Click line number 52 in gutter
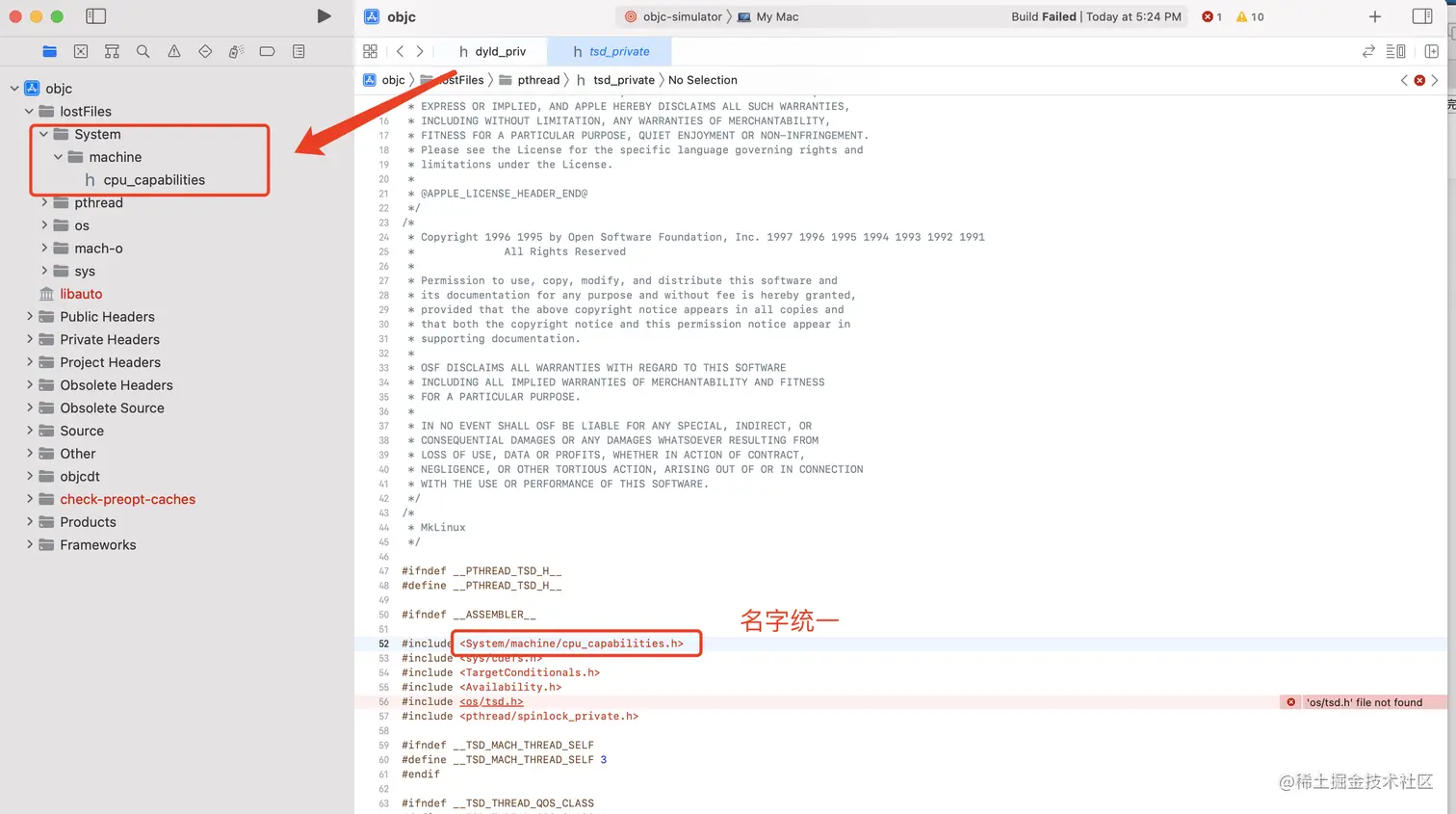Screen dimensions: 1456x814 tap(383, 643)
